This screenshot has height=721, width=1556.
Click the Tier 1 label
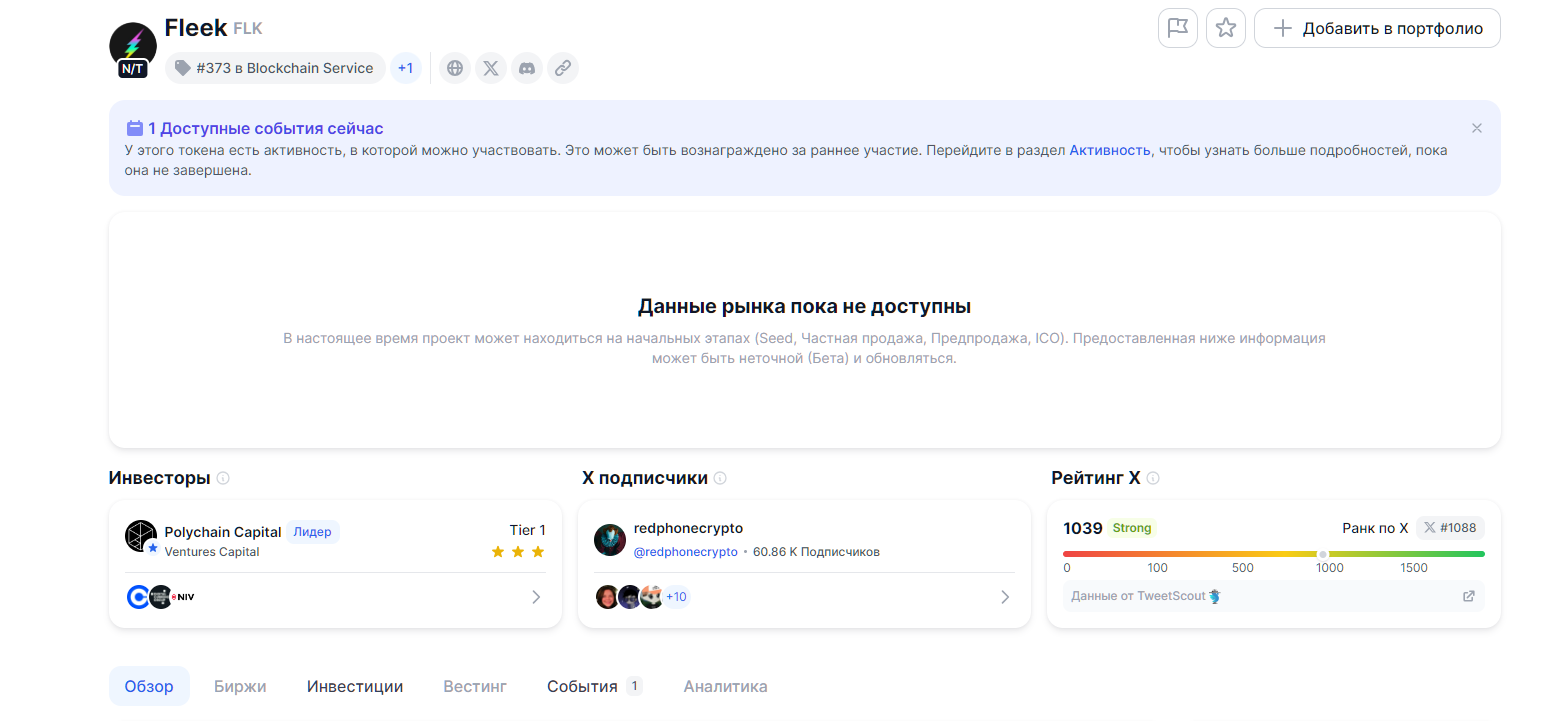[528, 530]
